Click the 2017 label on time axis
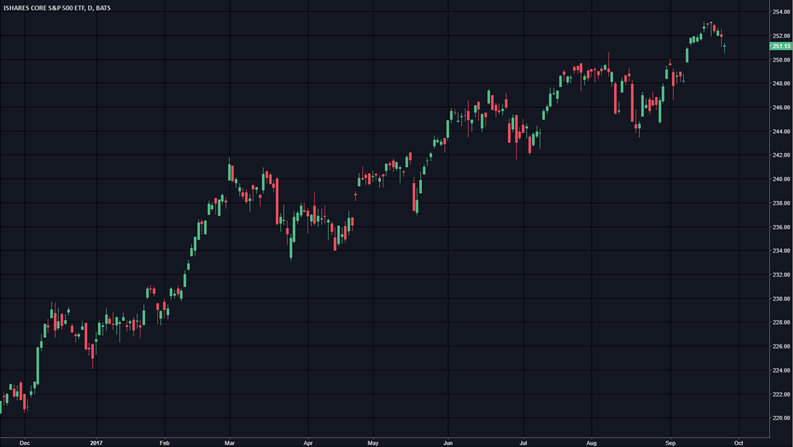Screen dimensions: 793x447 [96, 443]
